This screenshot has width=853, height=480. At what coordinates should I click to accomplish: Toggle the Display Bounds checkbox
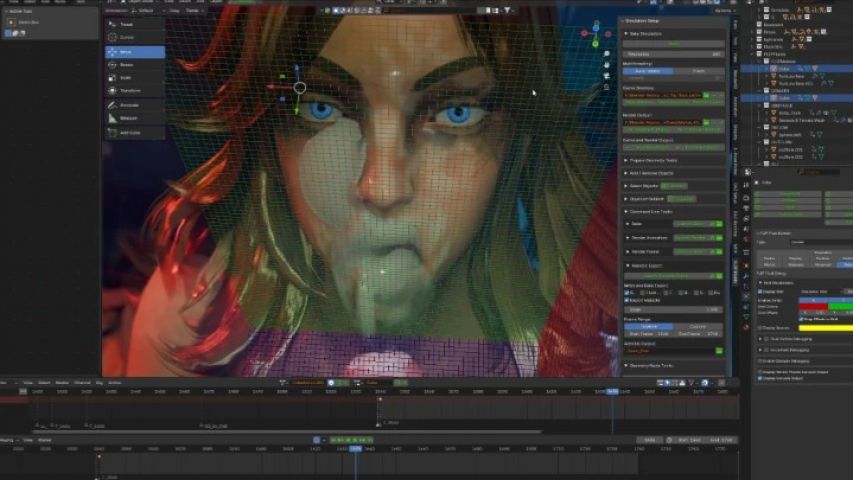click(x=761, y=328)
